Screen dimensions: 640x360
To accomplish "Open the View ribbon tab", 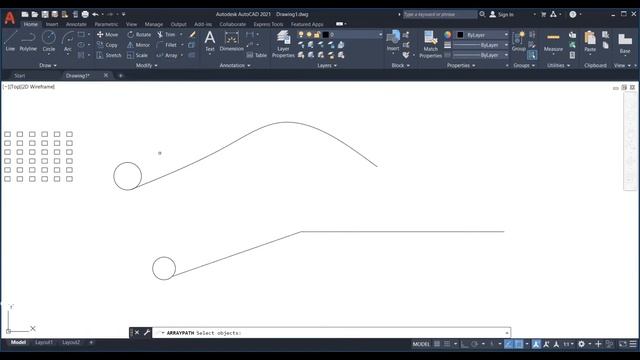I will point(131,24).
